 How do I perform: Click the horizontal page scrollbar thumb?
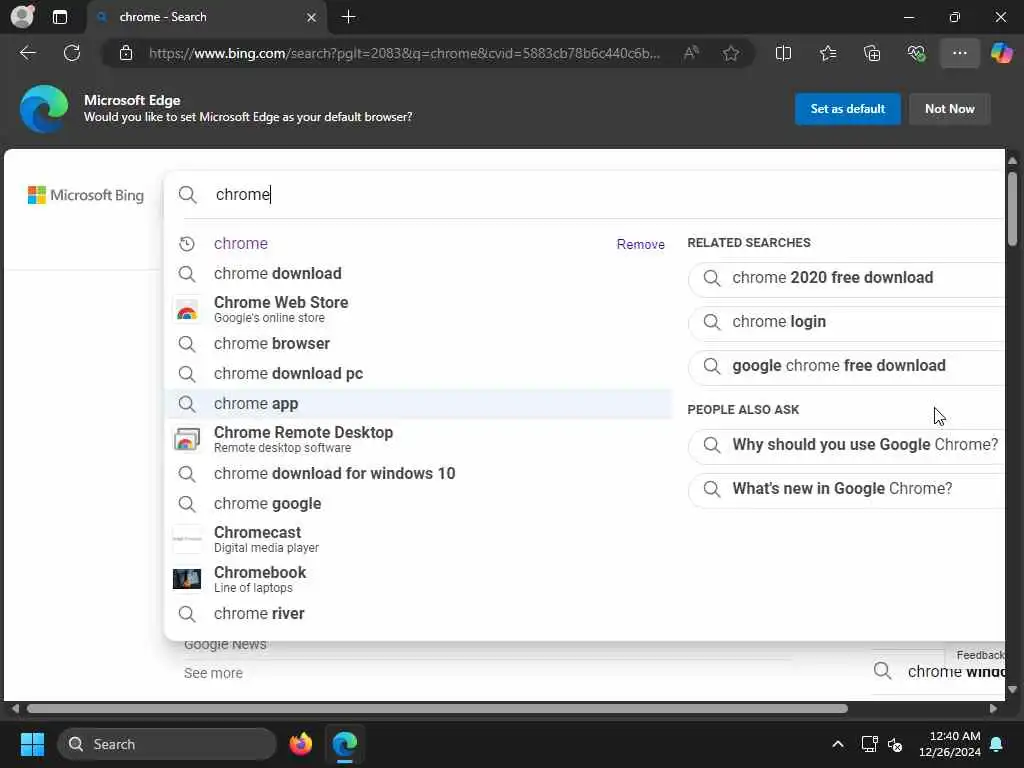pyautogui.click(x=437, y=709)
